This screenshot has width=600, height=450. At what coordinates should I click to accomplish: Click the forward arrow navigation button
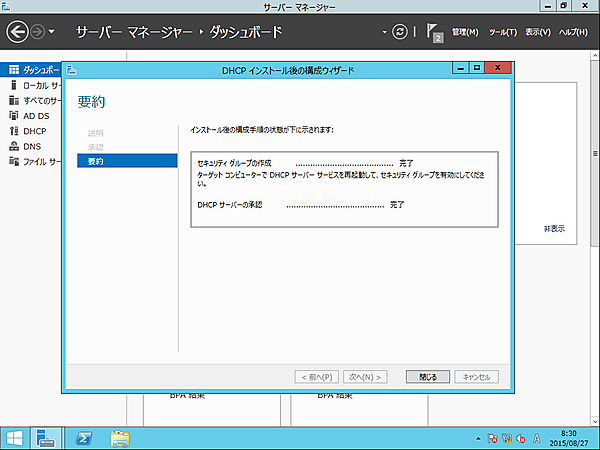[38, 32]
